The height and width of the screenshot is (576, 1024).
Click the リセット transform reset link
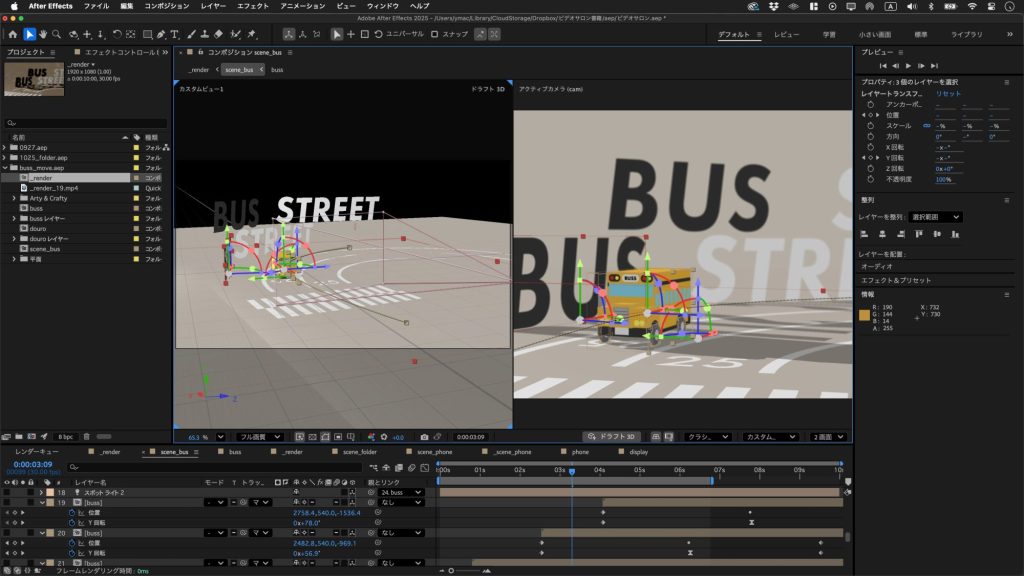[948, 93]
